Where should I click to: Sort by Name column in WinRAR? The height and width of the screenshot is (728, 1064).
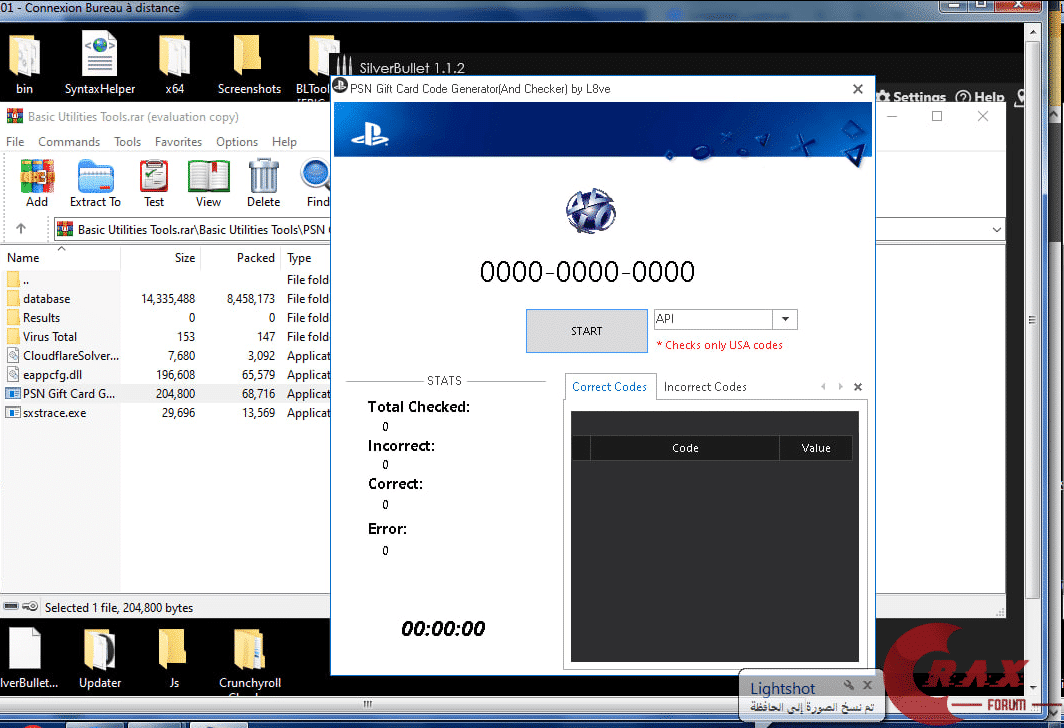[61, 258]
